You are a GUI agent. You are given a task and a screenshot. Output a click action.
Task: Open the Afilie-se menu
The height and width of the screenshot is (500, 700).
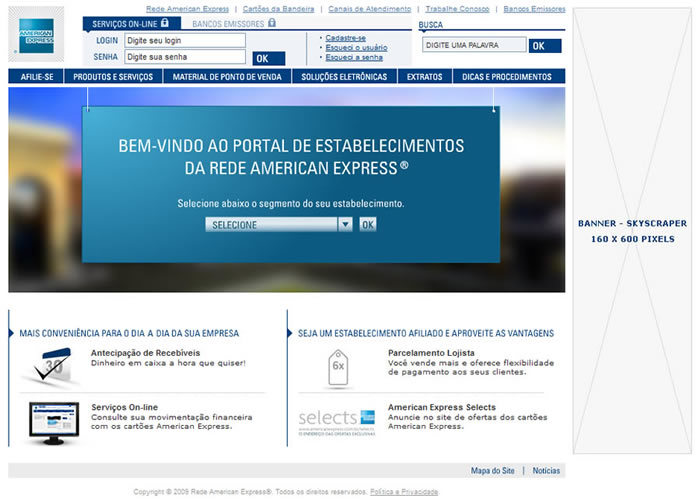37,77
